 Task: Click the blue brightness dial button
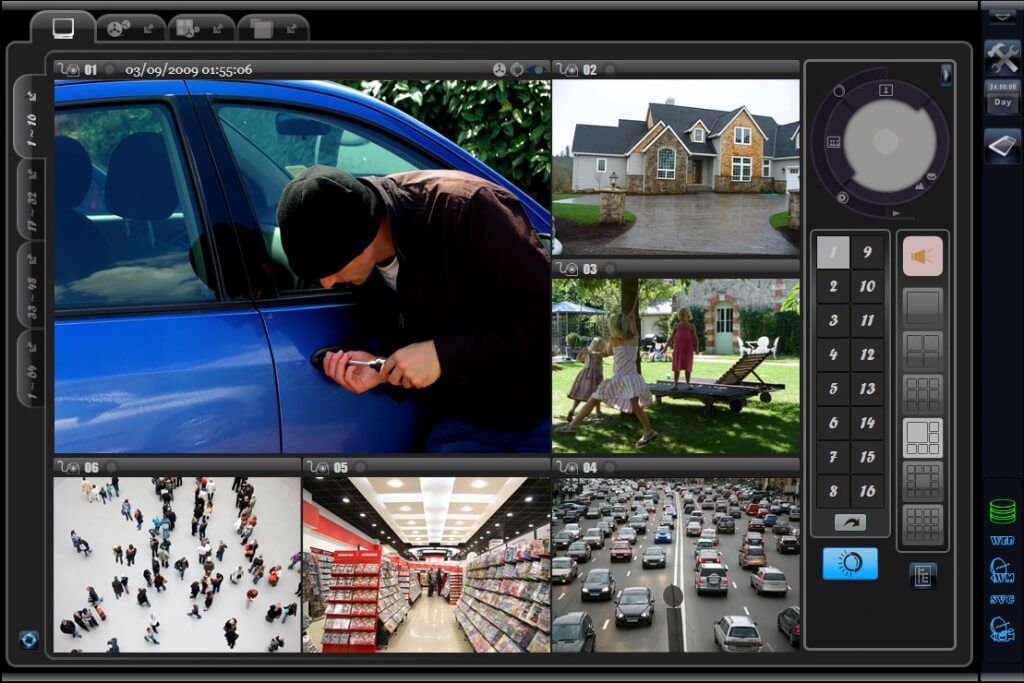tap(849, 563)
